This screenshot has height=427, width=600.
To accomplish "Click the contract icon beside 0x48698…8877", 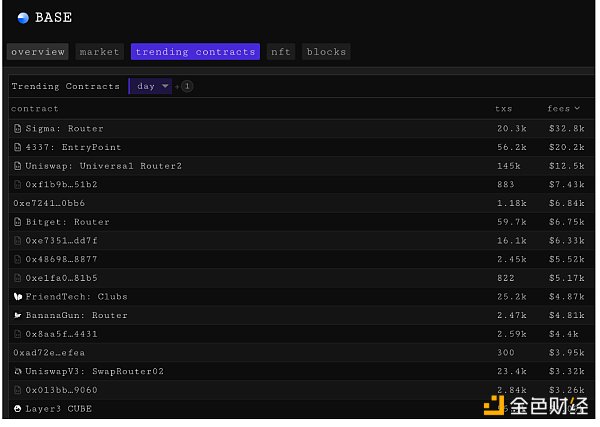I will click(x=18, y=259).
